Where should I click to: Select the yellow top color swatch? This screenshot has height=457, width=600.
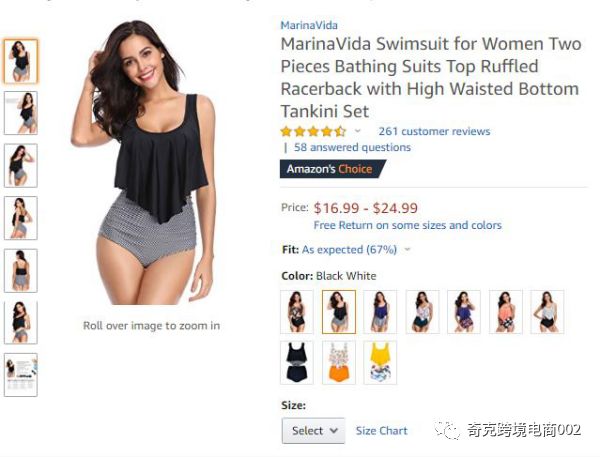click(x=380, y=362)
